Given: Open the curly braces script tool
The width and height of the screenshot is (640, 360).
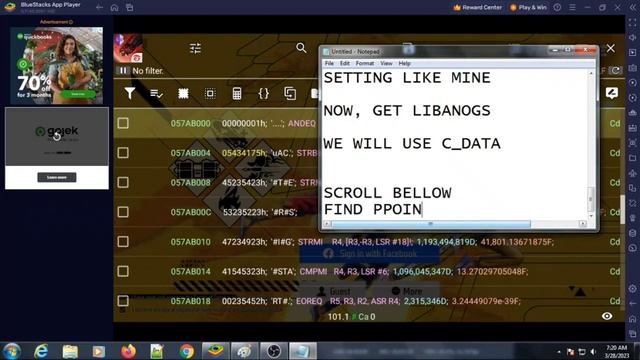Looking at the screenshot, I should coord(264,93).
